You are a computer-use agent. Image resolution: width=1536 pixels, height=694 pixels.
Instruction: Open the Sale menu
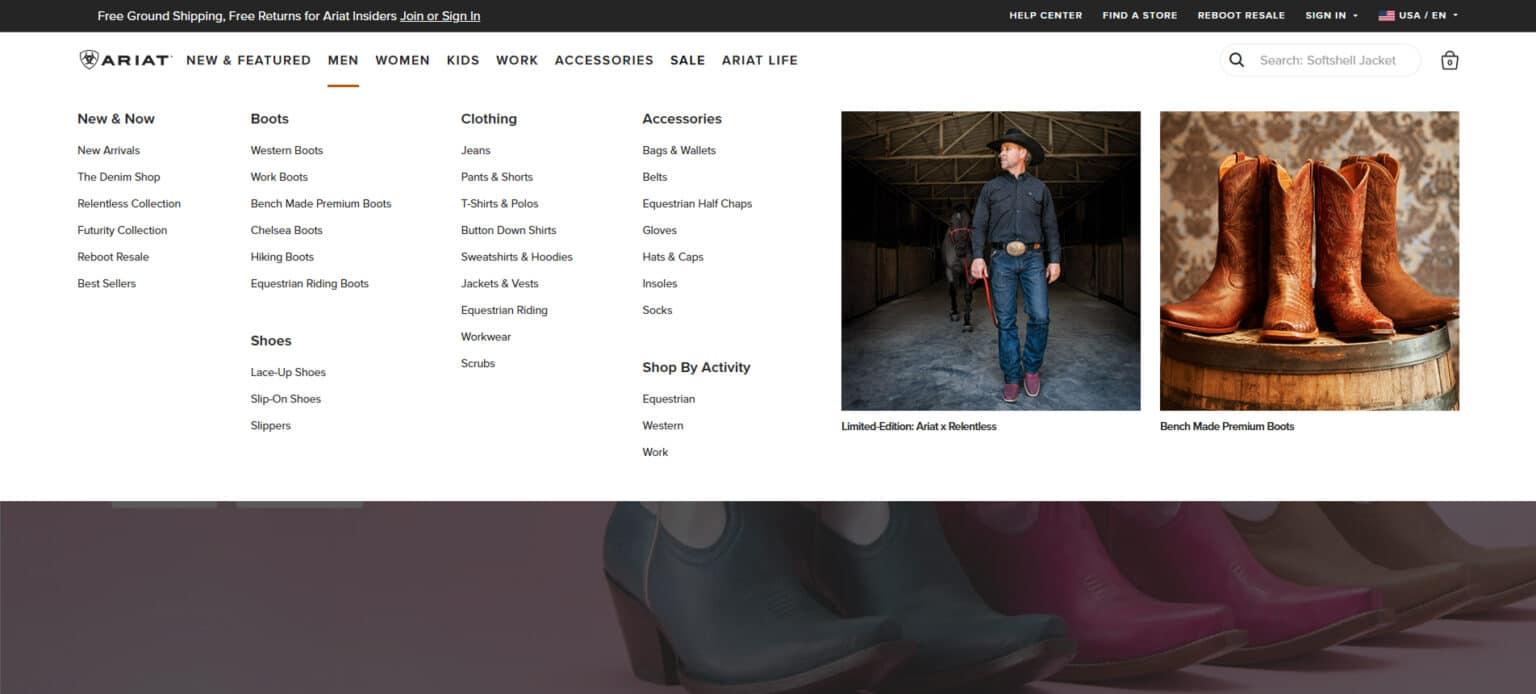coord(687,60)
